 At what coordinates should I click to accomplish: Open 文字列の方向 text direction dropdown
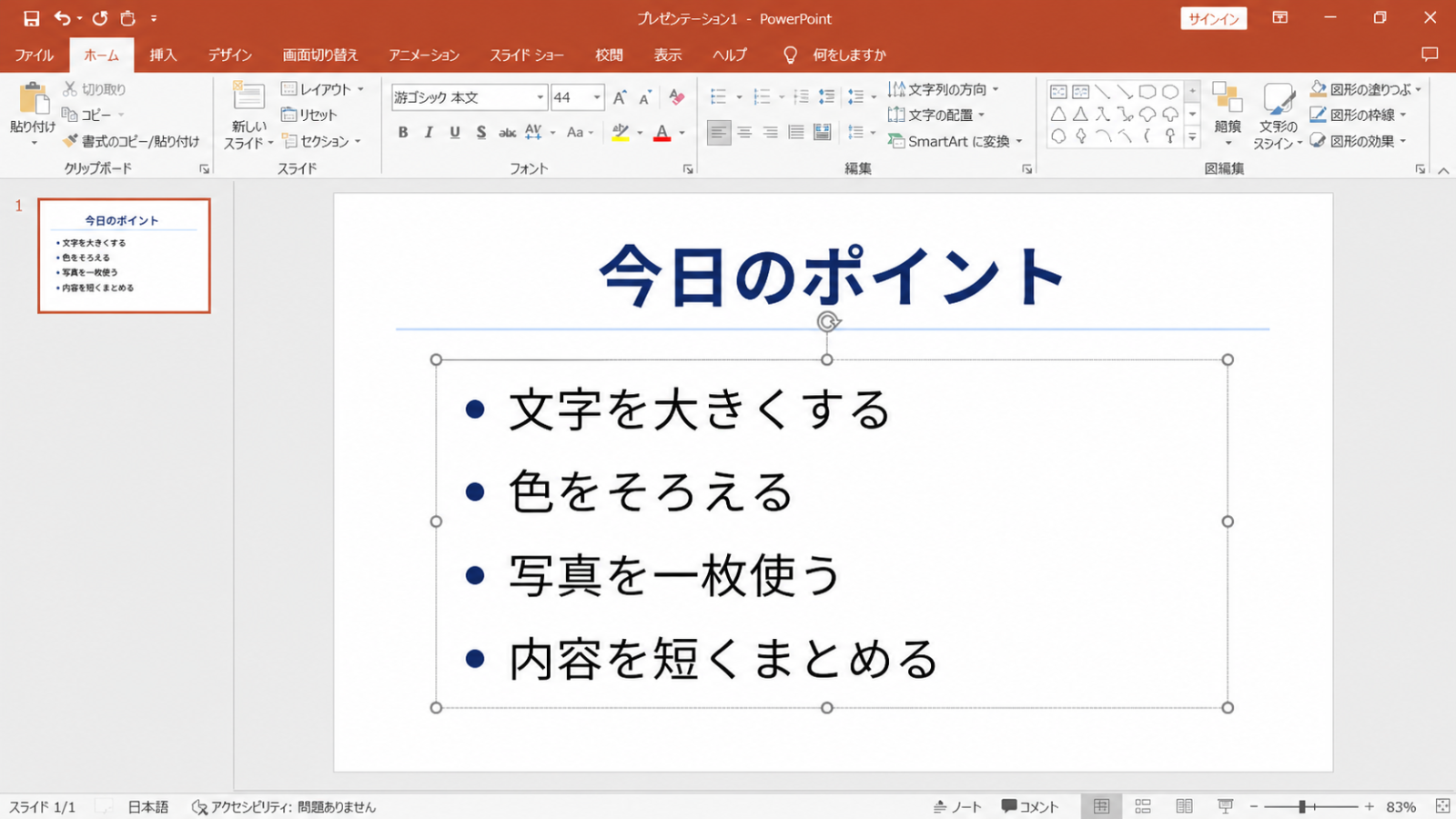[x=944, y=89]
